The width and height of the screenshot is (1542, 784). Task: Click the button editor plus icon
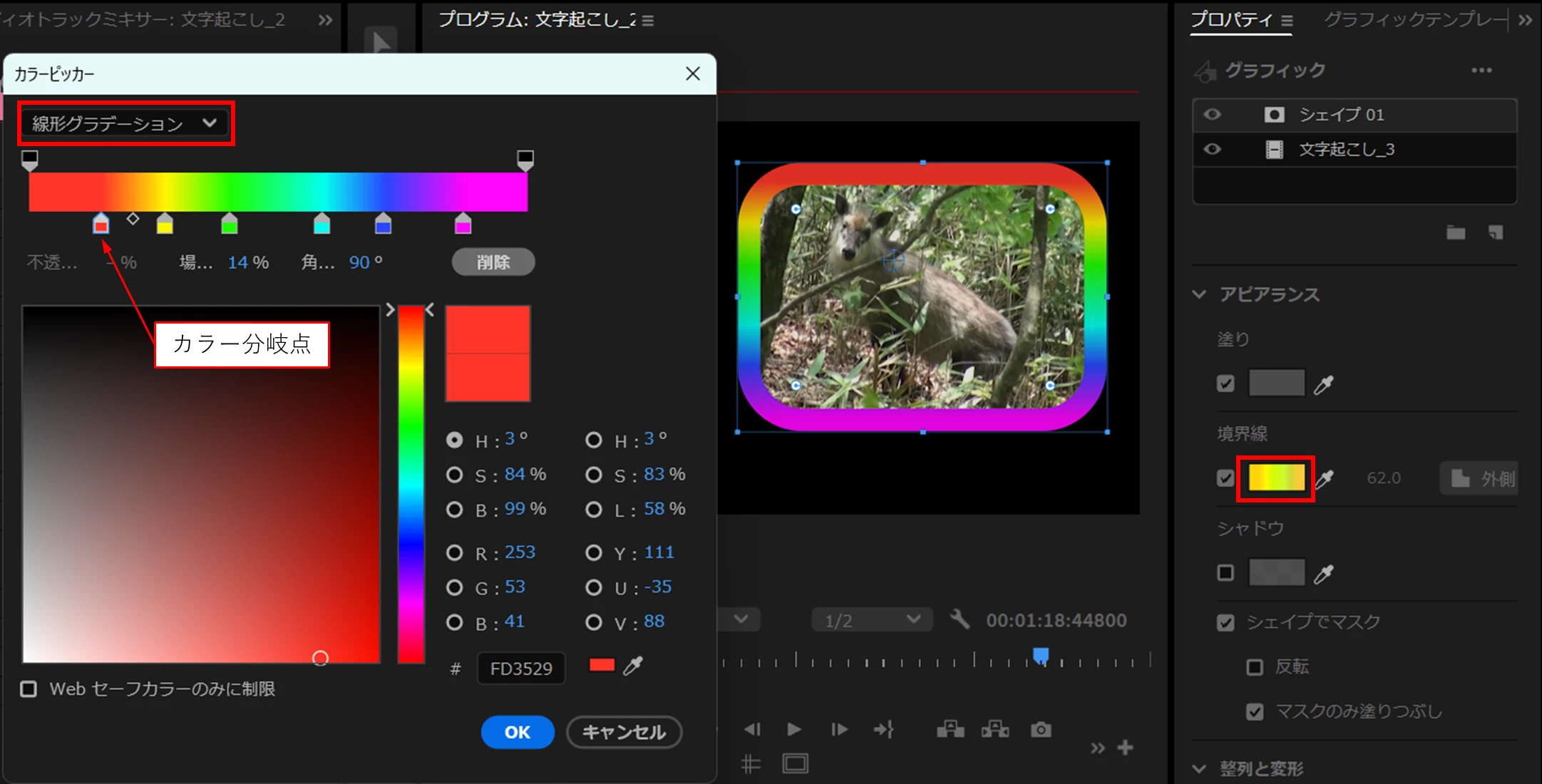(x=1126, y=748)
